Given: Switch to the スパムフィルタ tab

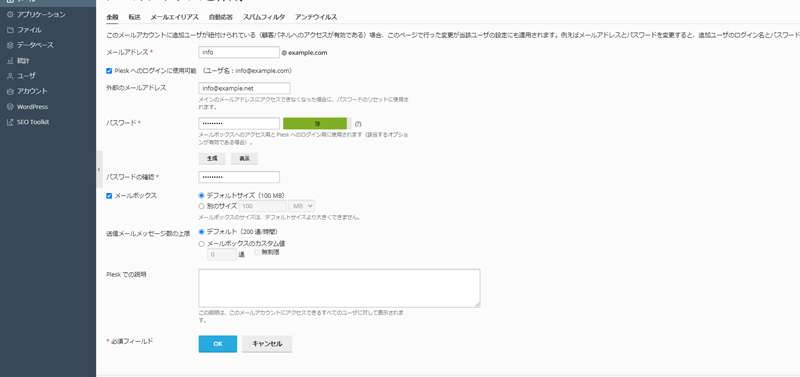Looking at the screenshot, I should coord(264,17).
